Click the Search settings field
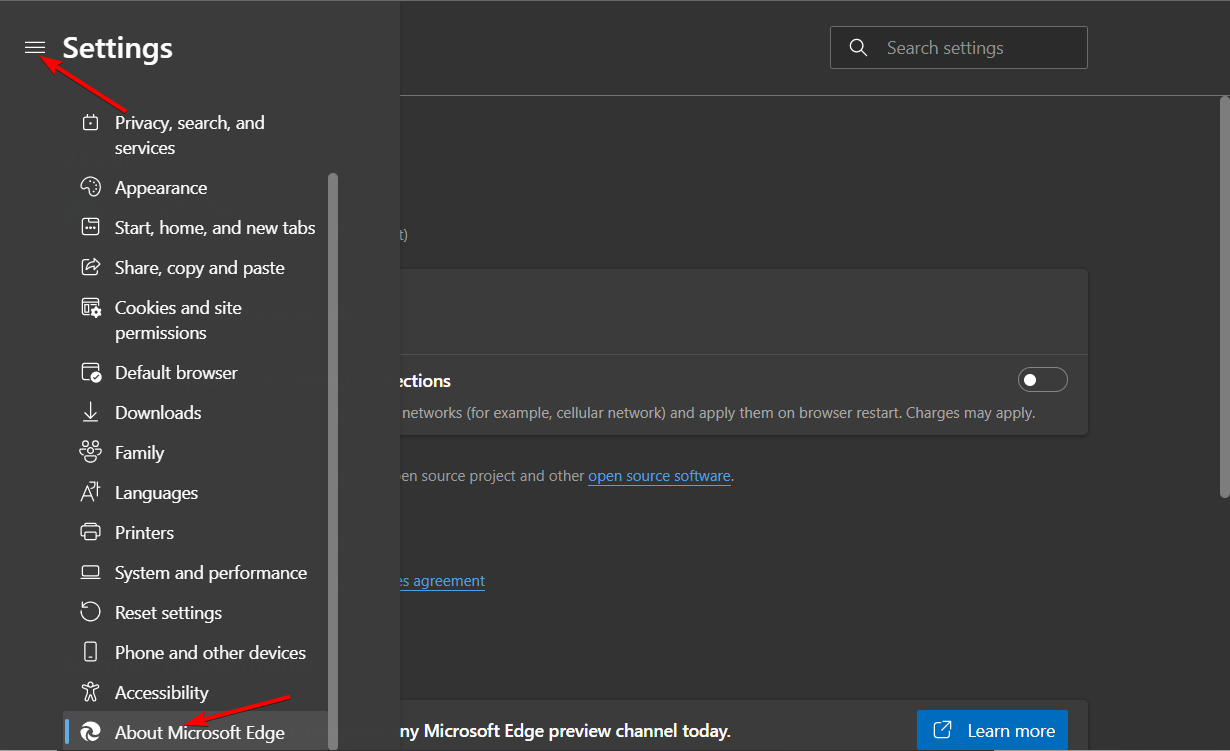1230x751 pixels. click(x=959, y=48)
